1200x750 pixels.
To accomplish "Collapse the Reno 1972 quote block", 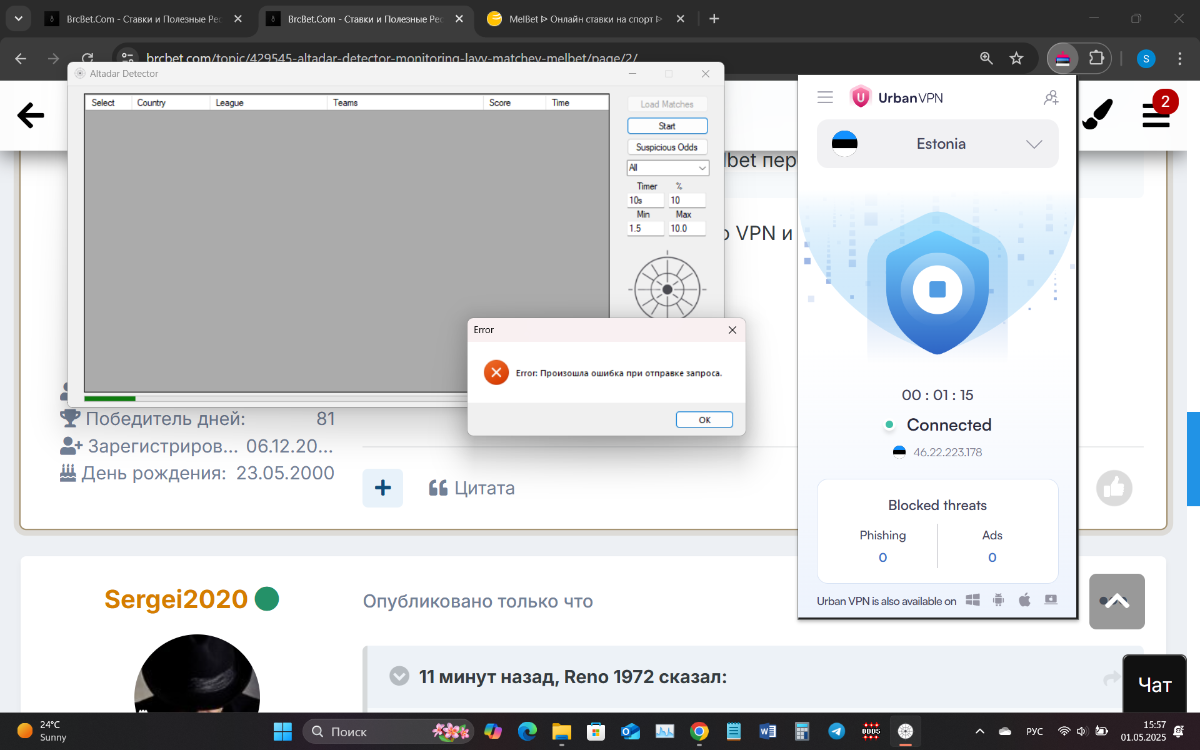I will click(x=399, y=677).
